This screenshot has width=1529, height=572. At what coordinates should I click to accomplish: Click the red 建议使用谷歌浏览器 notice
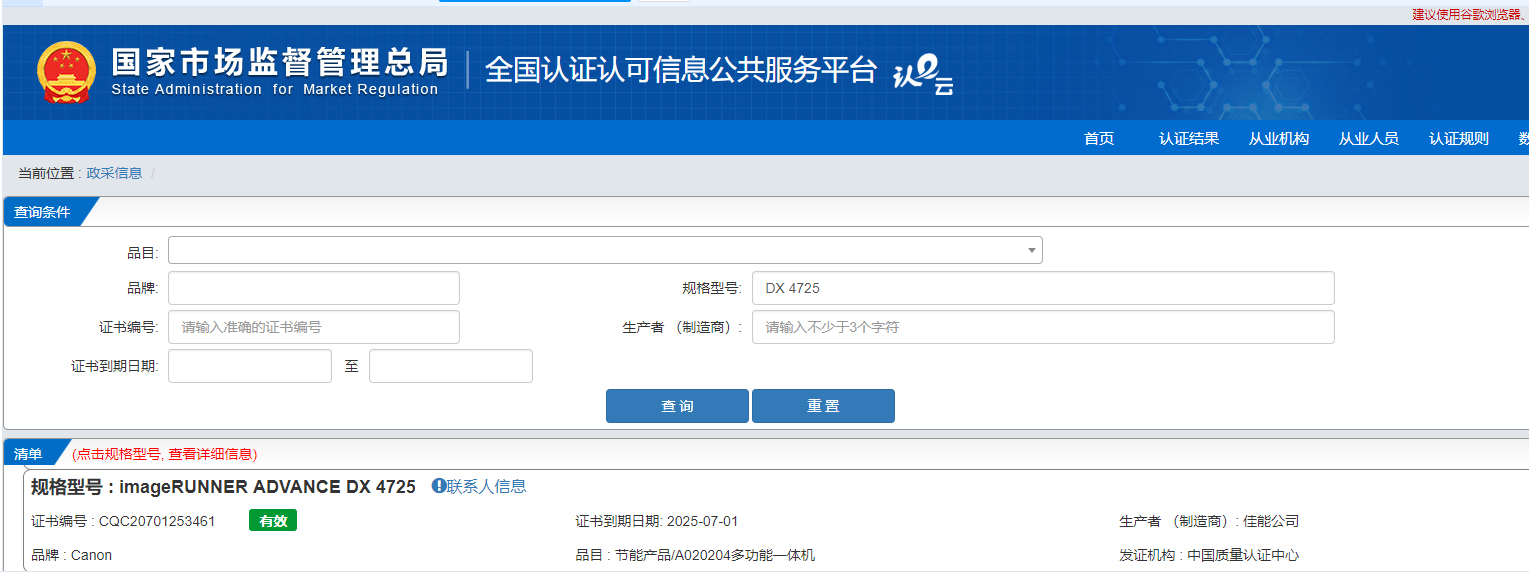[x=1470, y=14]
